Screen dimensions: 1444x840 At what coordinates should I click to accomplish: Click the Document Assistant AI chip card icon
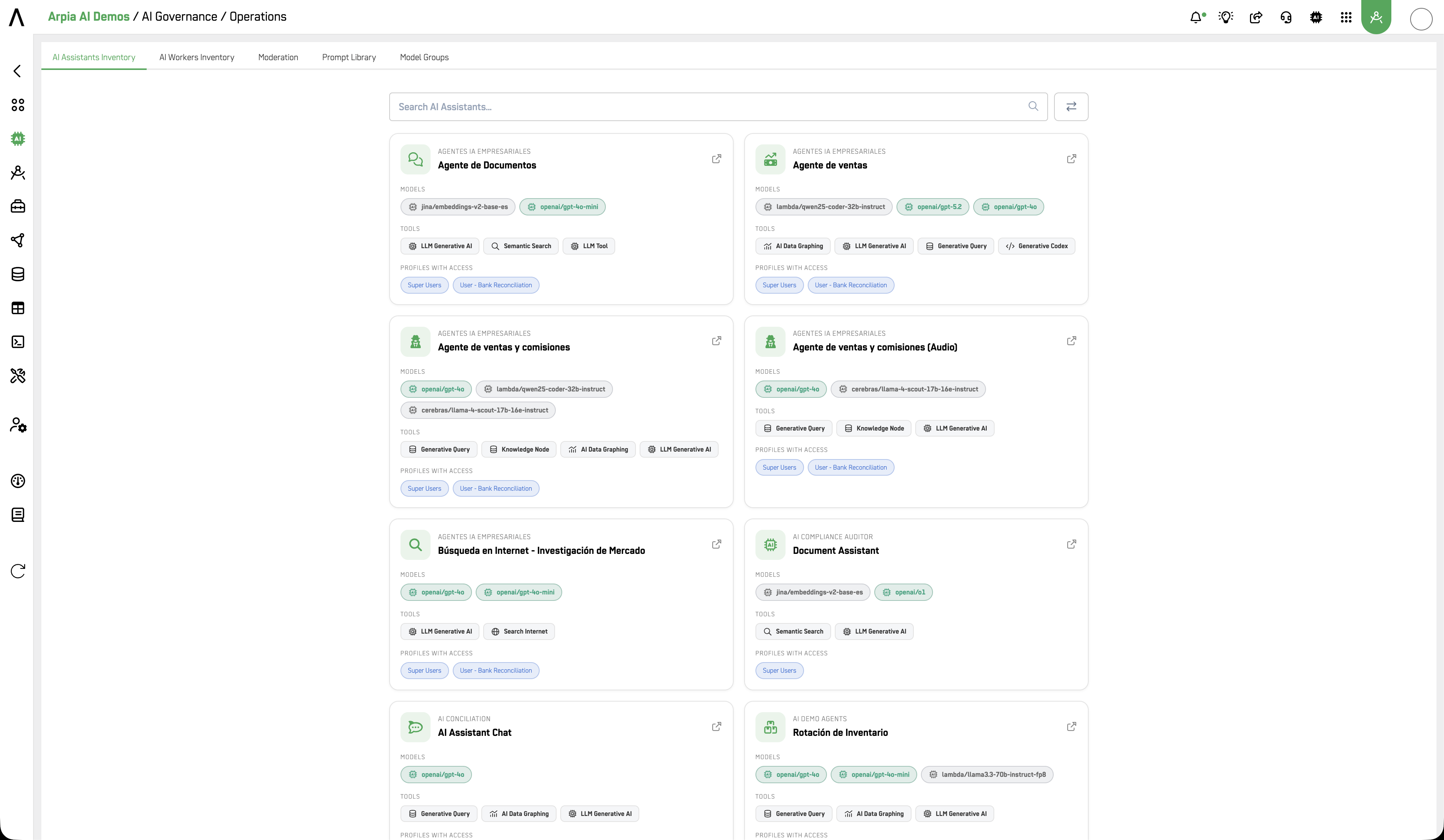click(x=770, y=544)
